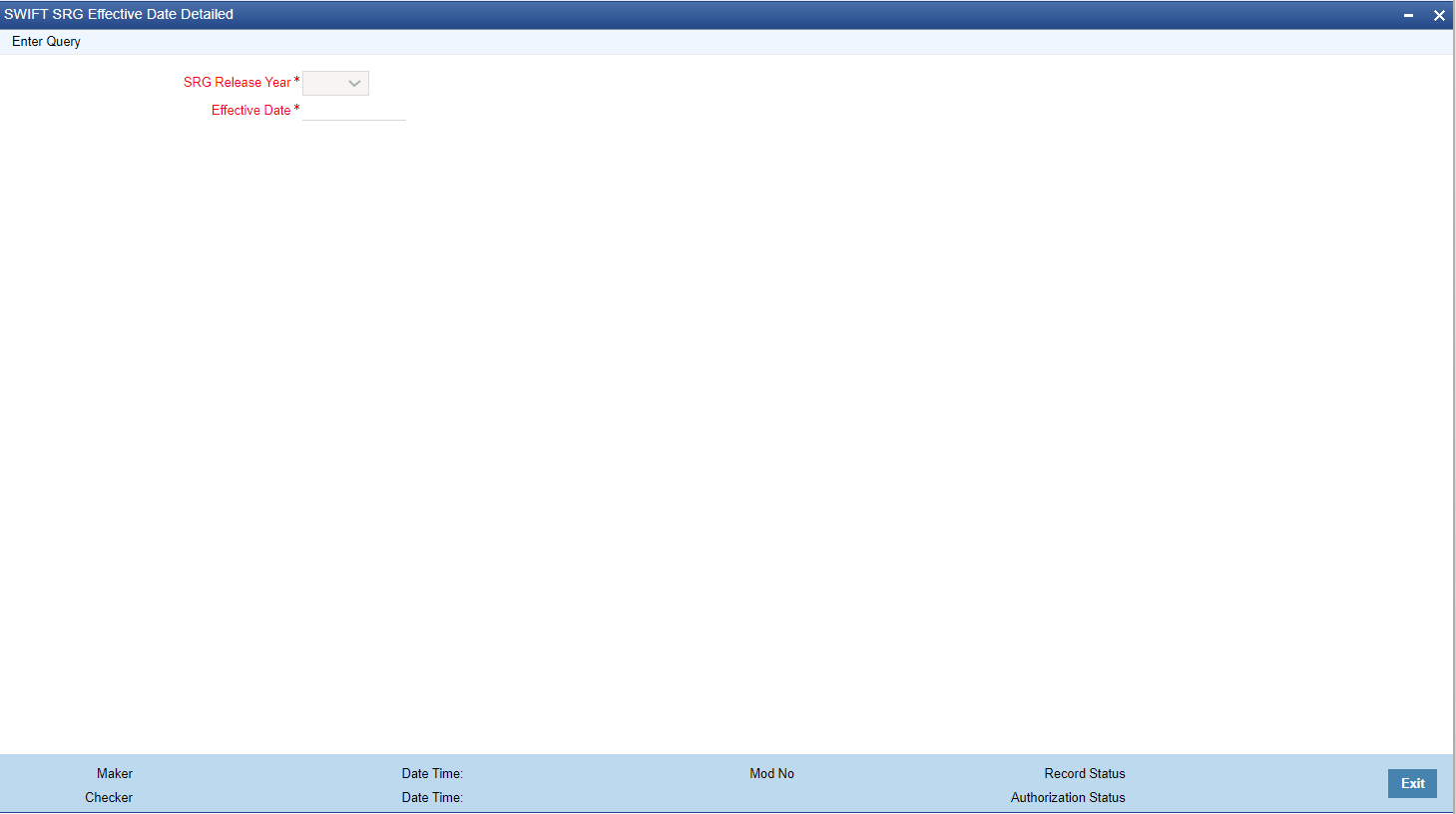Screen dimensions: 1456x814
Task: Select the Record Status label
Action: 1085,774
